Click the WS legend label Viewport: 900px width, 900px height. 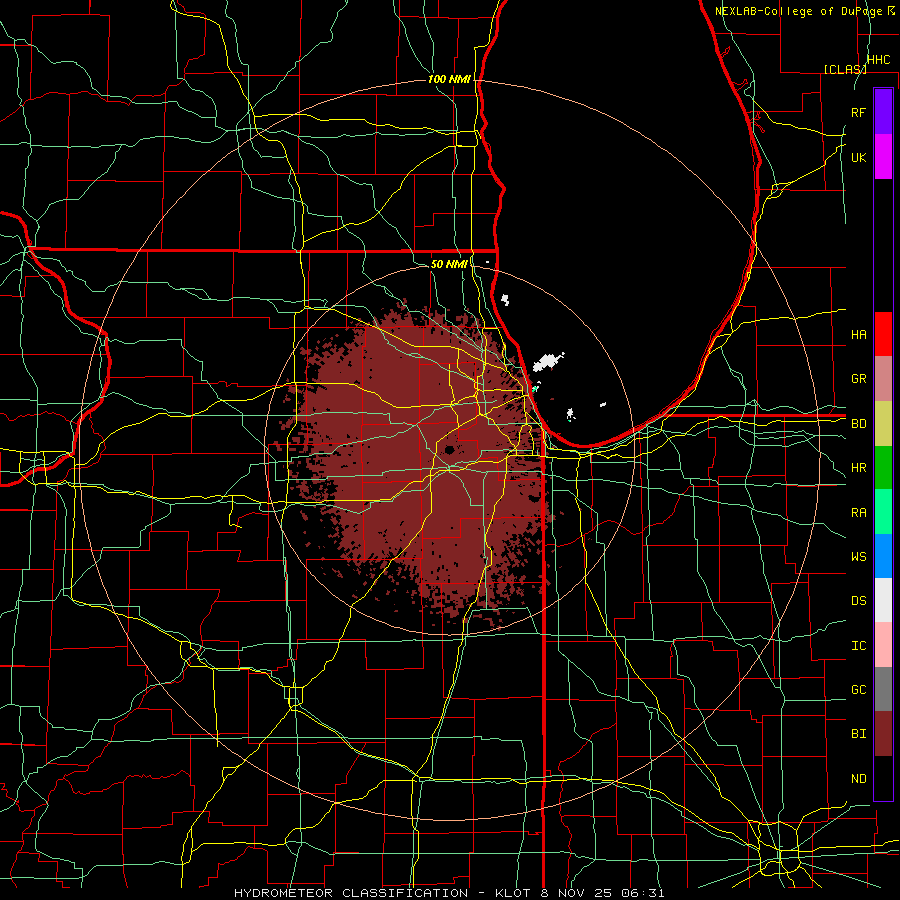click(x=858, y=557)
